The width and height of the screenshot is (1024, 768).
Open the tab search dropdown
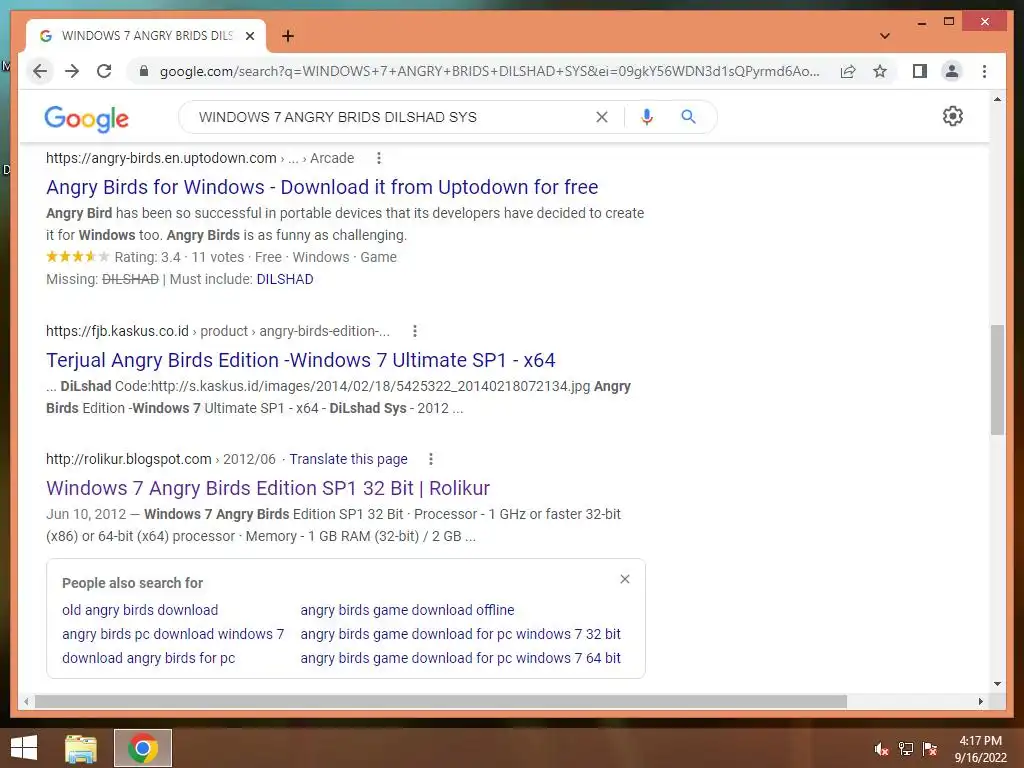[885, 36]
